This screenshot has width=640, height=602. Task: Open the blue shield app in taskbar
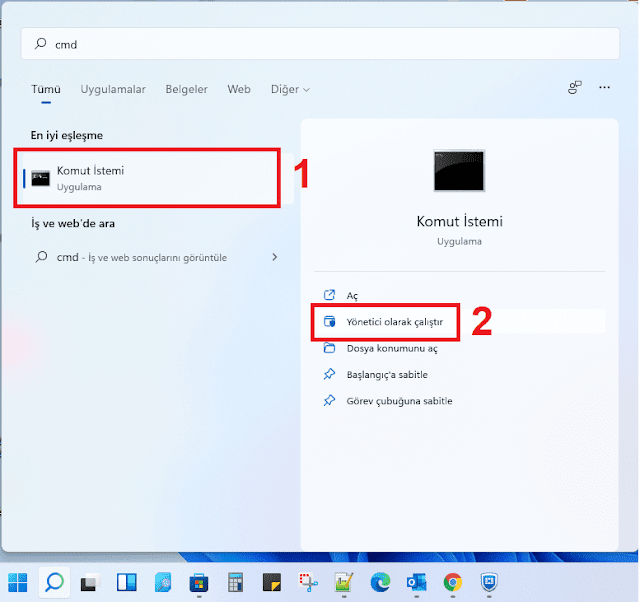coord(489,582)
